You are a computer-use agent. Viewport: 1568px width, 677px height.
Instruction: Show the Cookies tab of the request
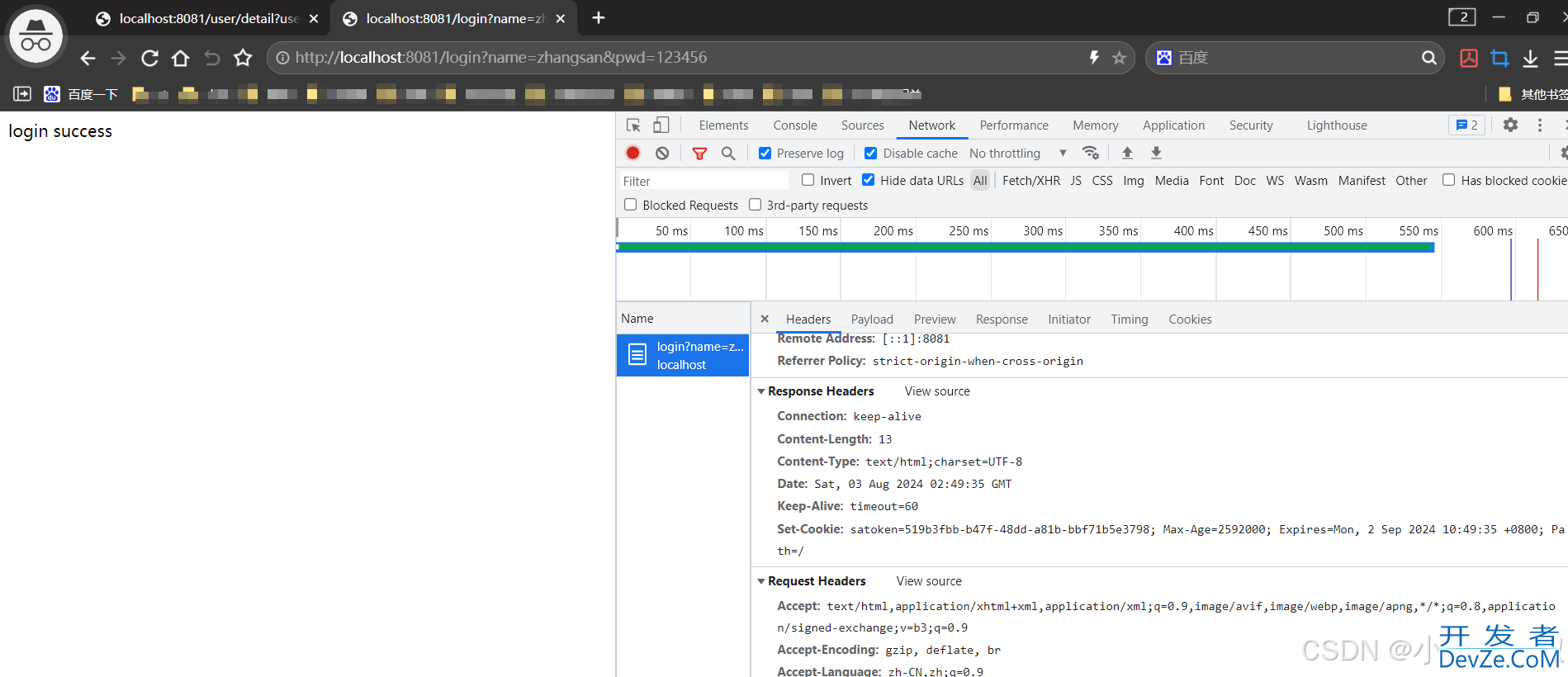tap(1190, 320)
